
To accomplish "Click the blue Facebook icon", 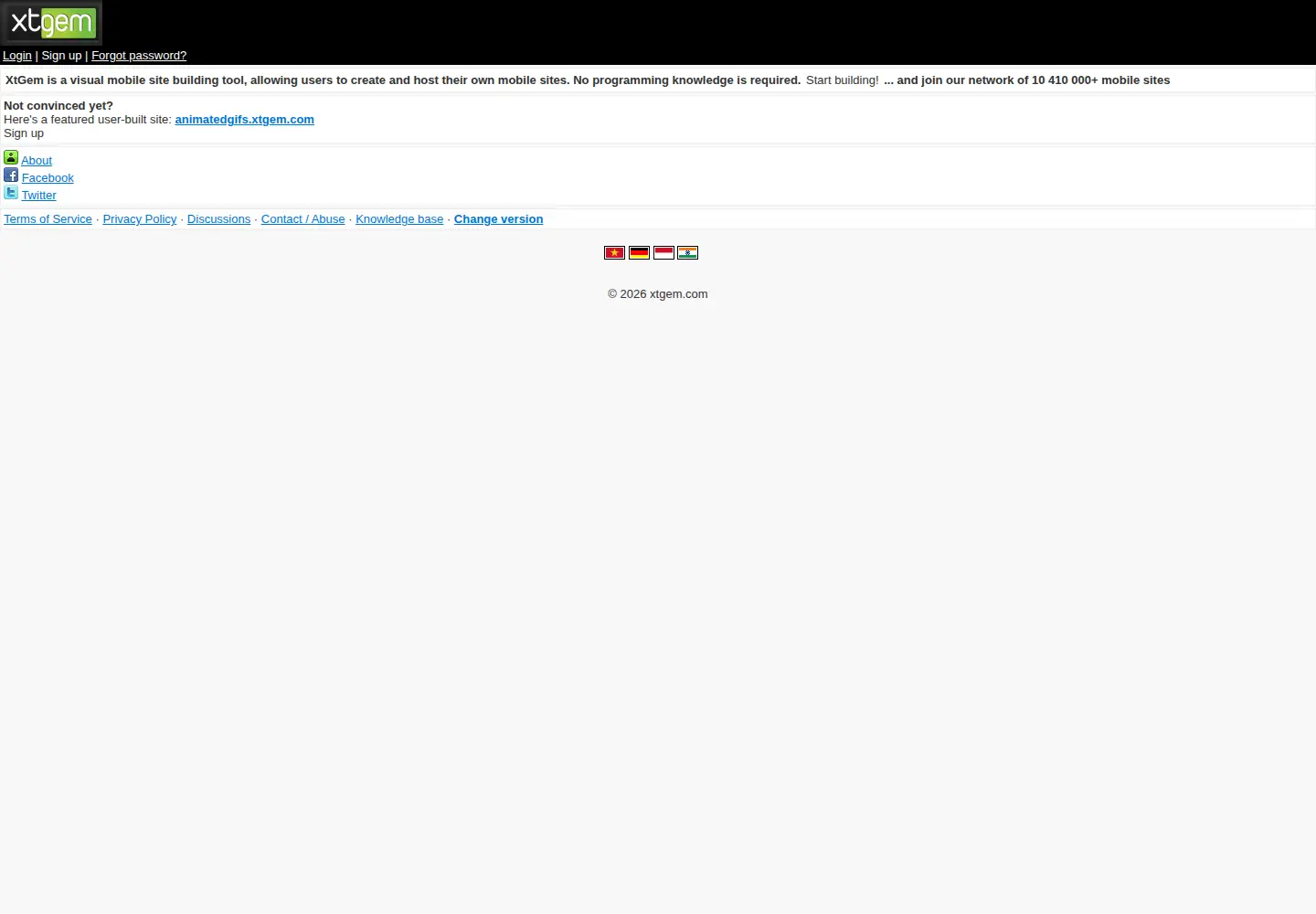I will [11, 175].
